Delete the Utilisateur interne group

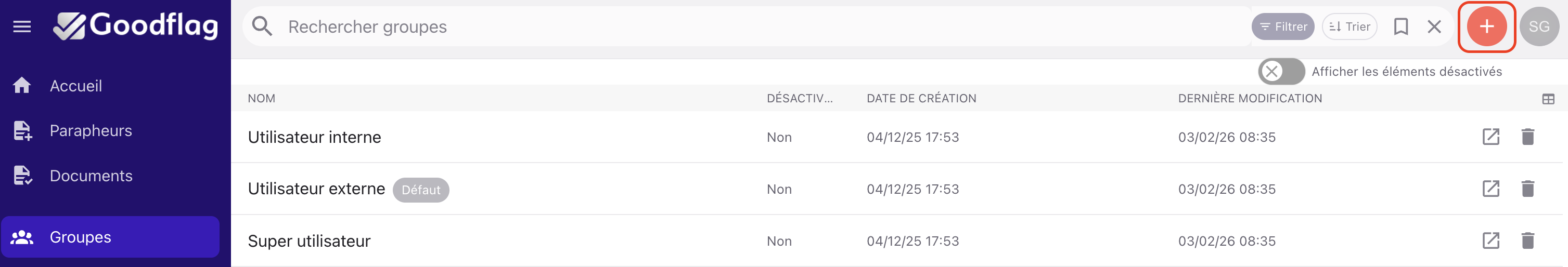(x=1527, y=137)
